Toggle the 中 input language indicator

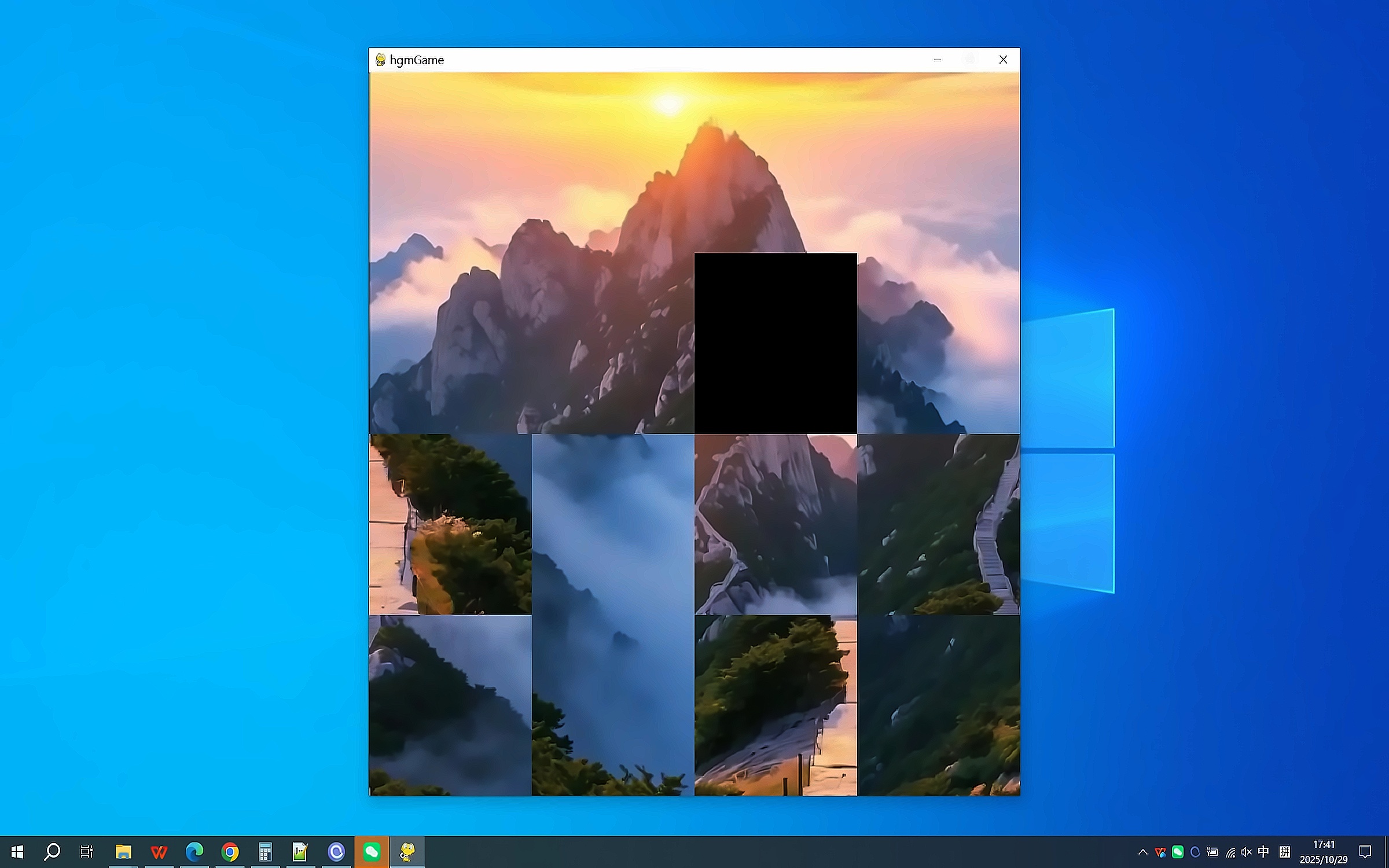click(x=1264, y=852)
